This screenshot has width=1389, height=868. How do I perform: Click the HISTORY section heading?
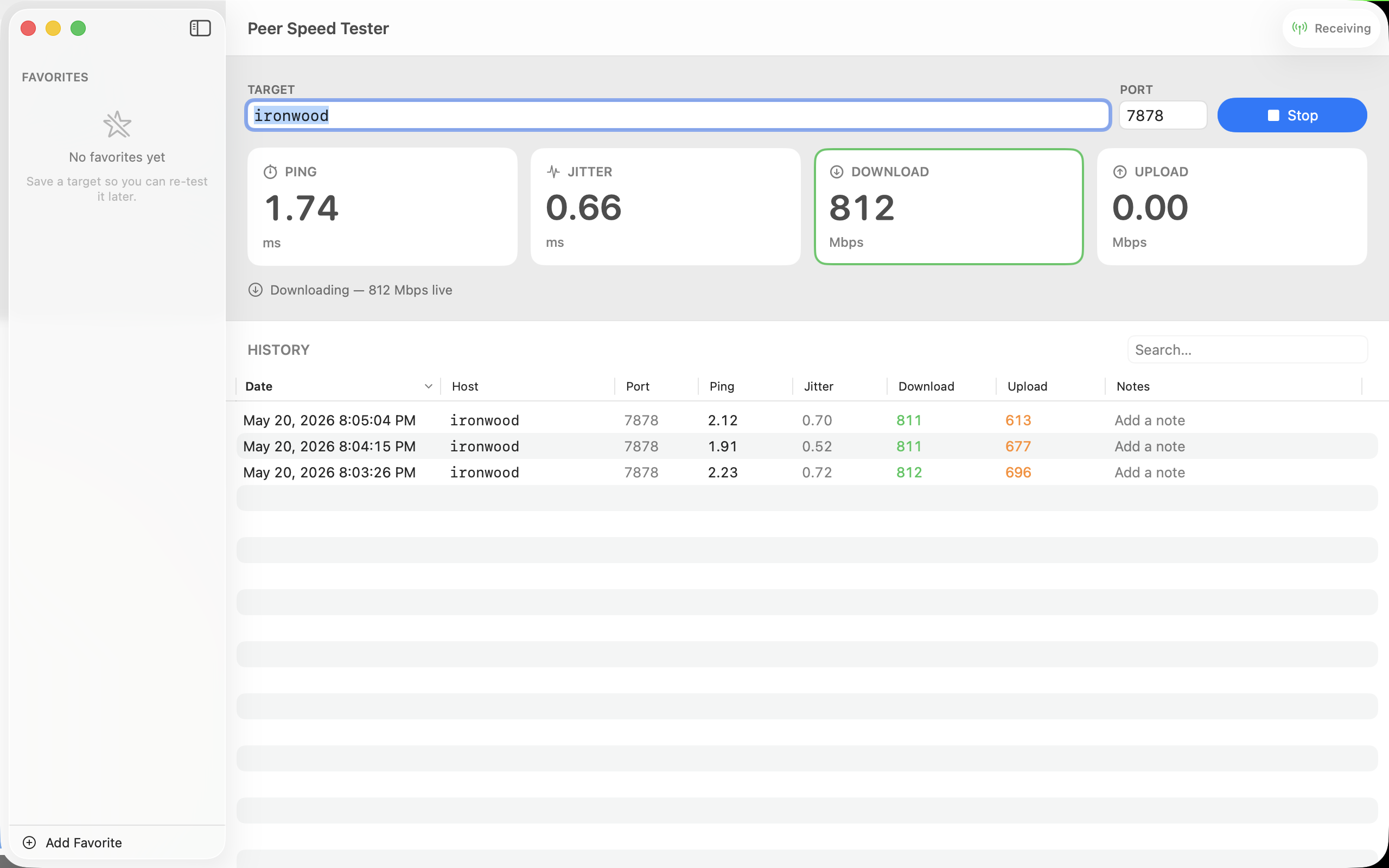(x=278, y=349)
